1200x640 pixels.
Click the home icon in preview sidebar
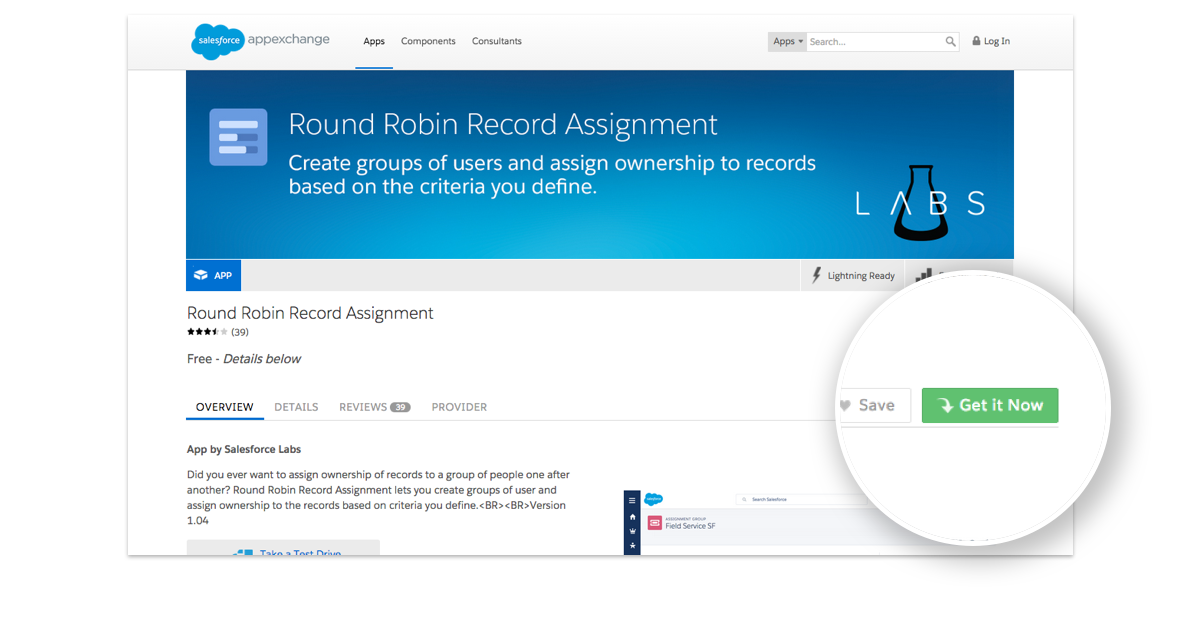[x=632, y=517]
